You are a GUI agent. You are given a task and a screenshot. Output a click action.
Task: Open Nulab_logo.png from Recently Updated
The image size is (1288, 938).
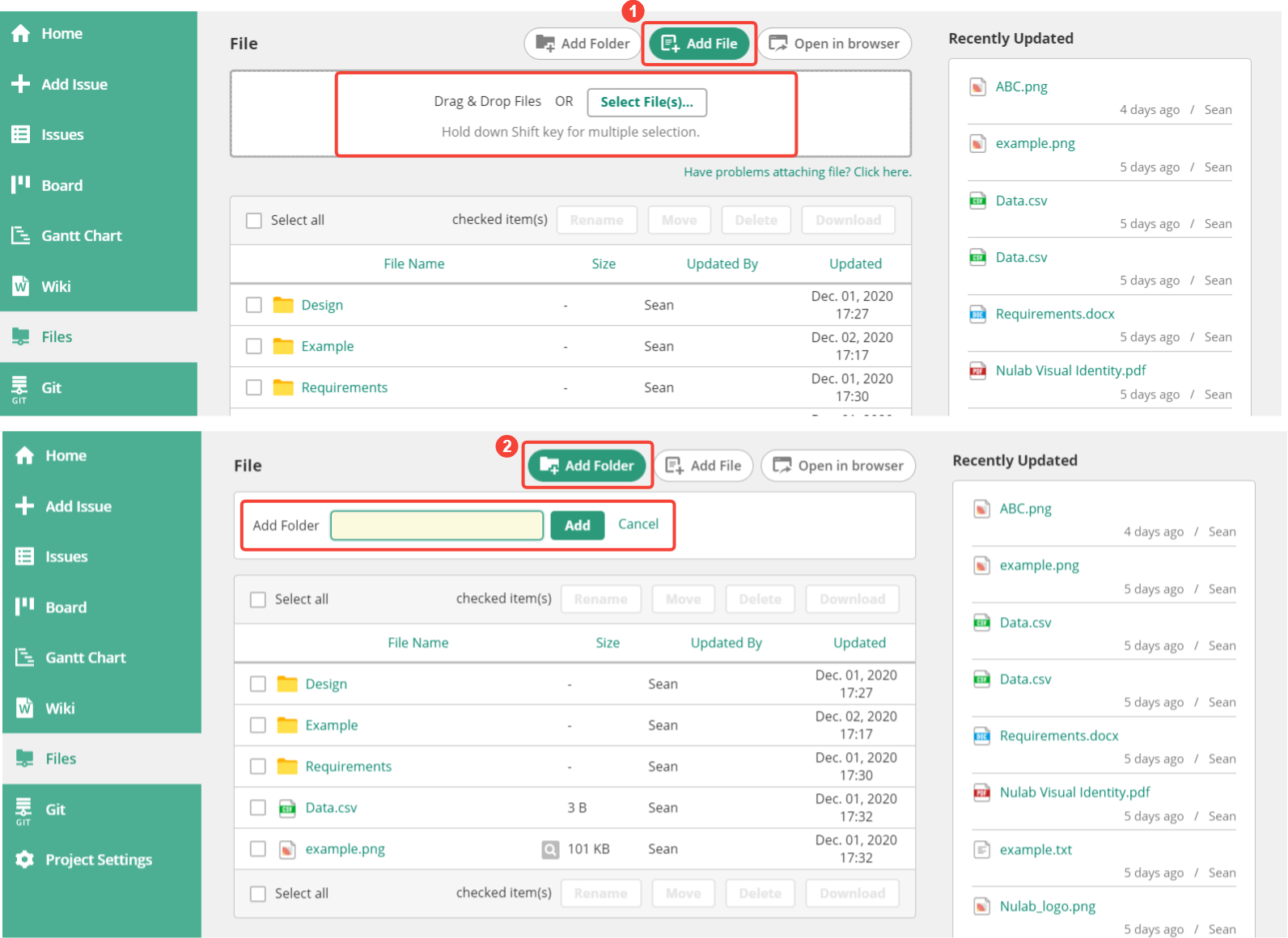[1047, 906]
